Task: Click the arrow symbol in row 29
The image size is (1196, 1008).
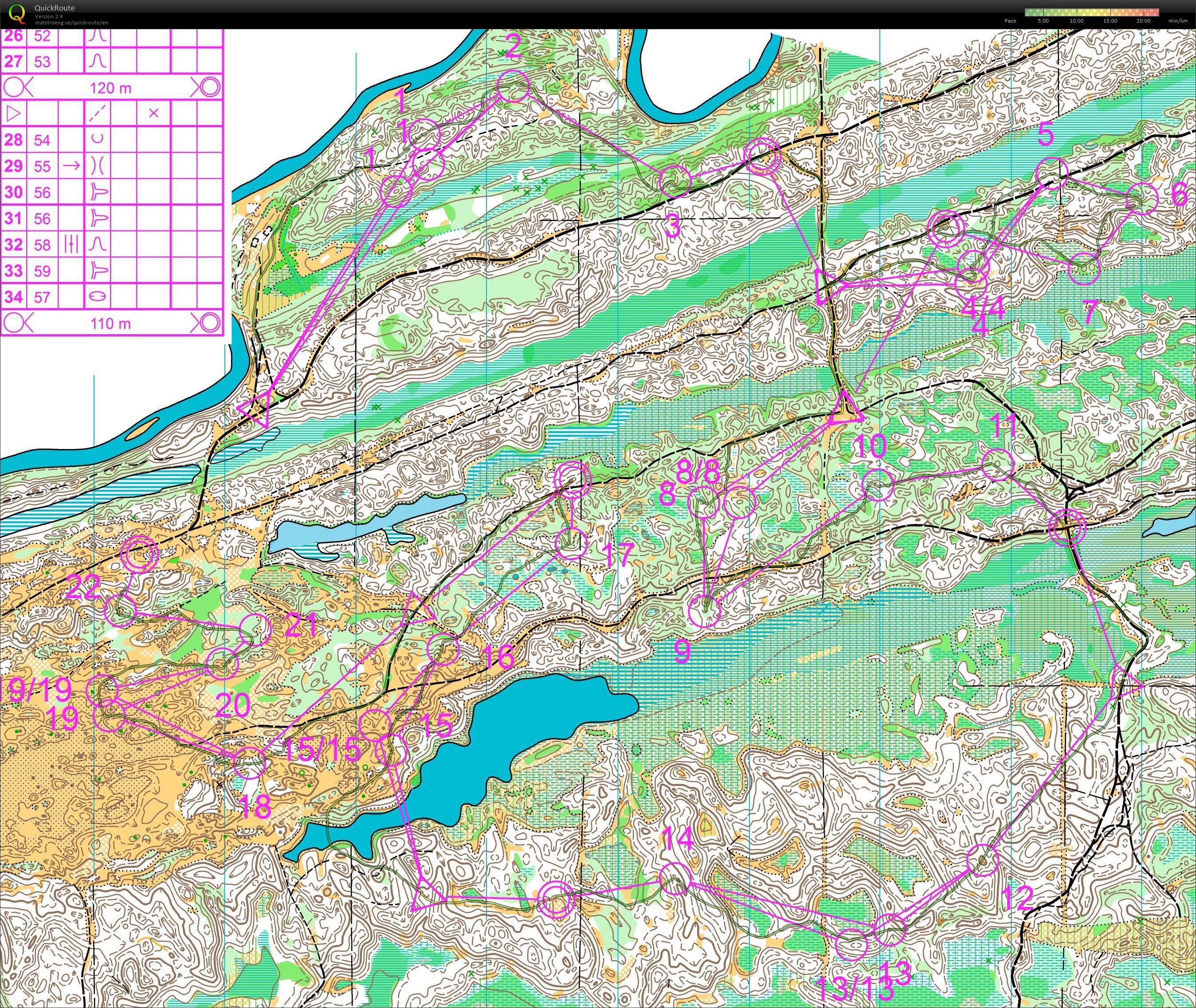Action: [71, 166]
